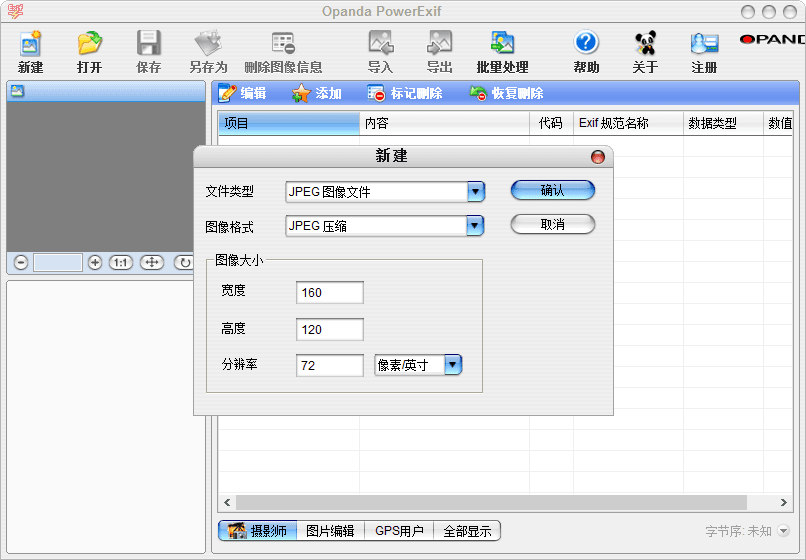Click the 分辨率 input field
806x560 pixels.
[330, 366]
